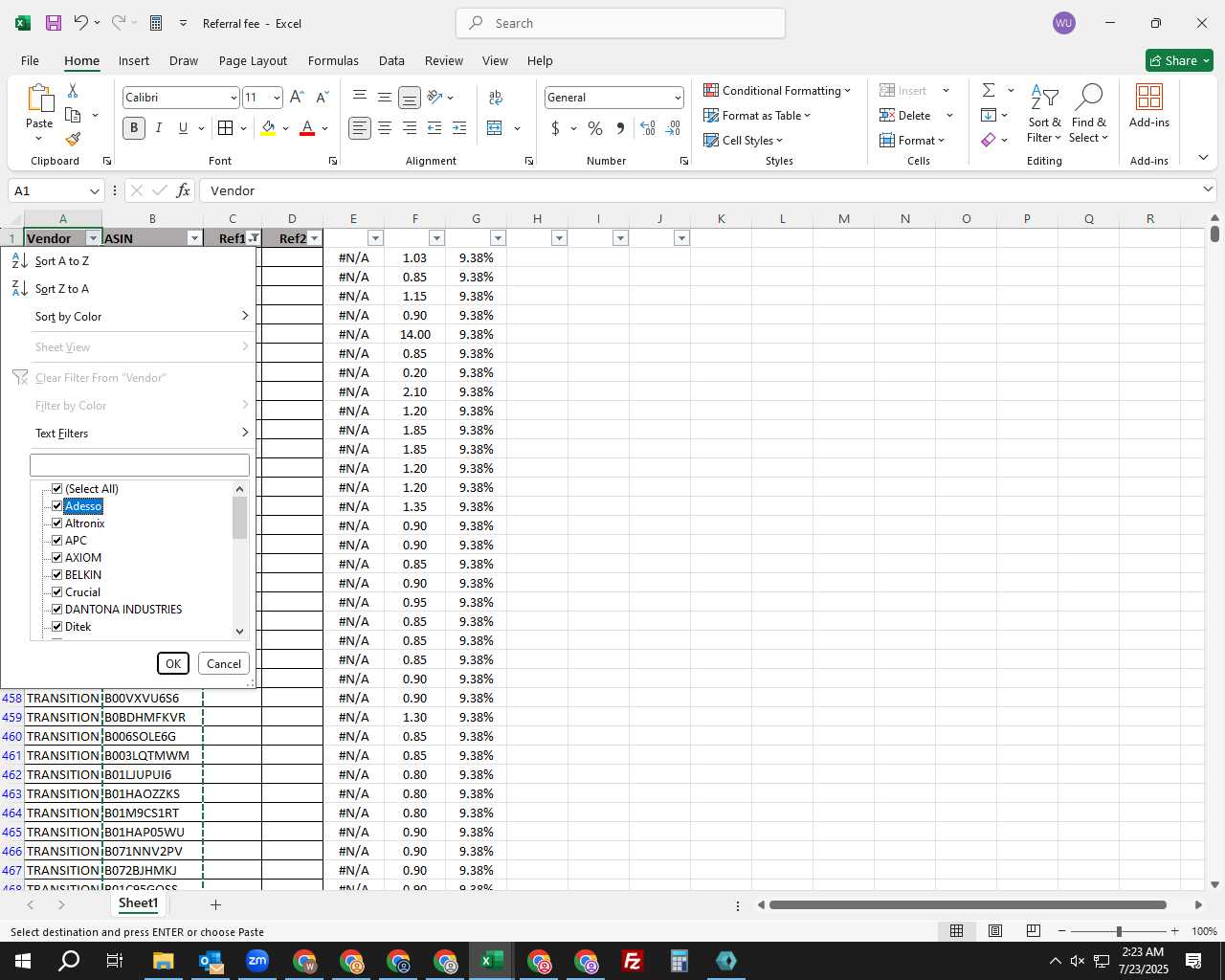This screenshot has height=980, width=1225.
Task: Select Normal view in status bar
Action: (956, 930)
